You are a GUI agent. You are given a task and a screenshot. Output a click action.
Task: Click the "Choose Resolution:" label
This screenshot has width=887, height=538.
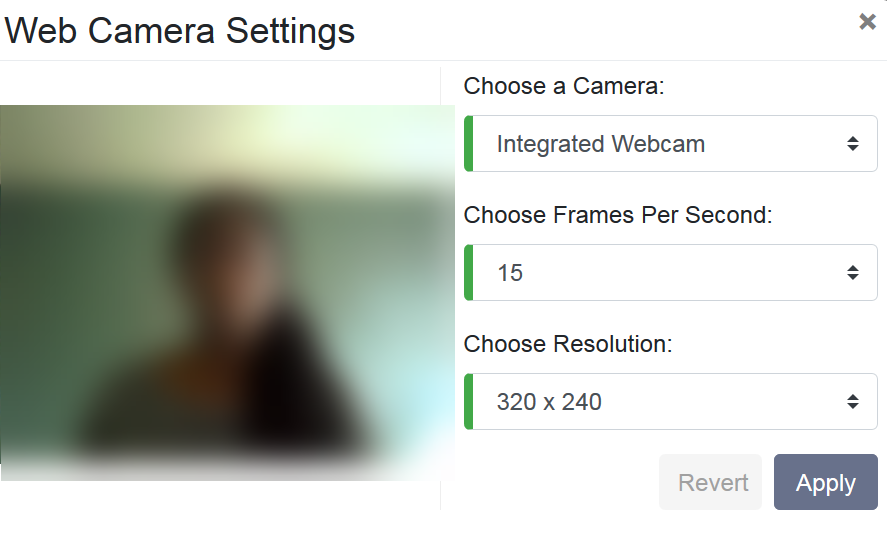tap(568, 344)
